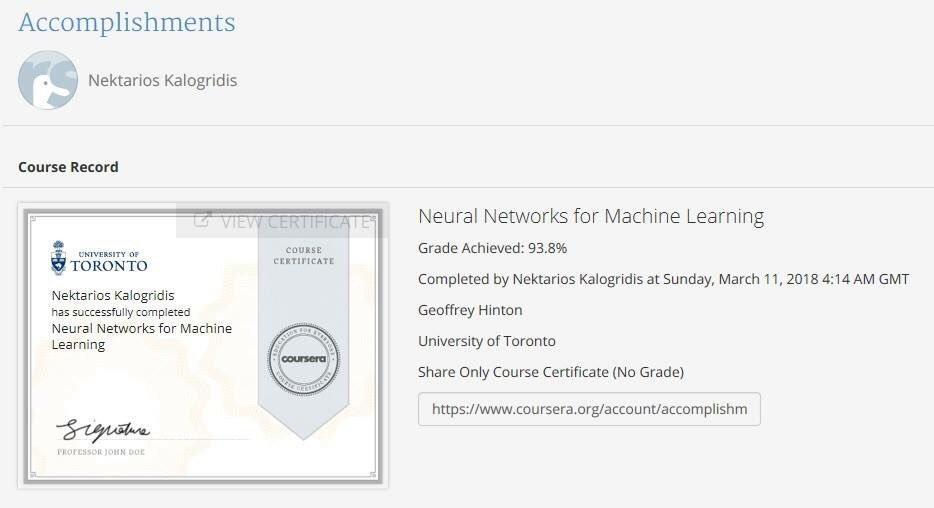This screenshot has width=934, height=508.
Task: Click the certificate share URL field
Action: tap(589, 409)
